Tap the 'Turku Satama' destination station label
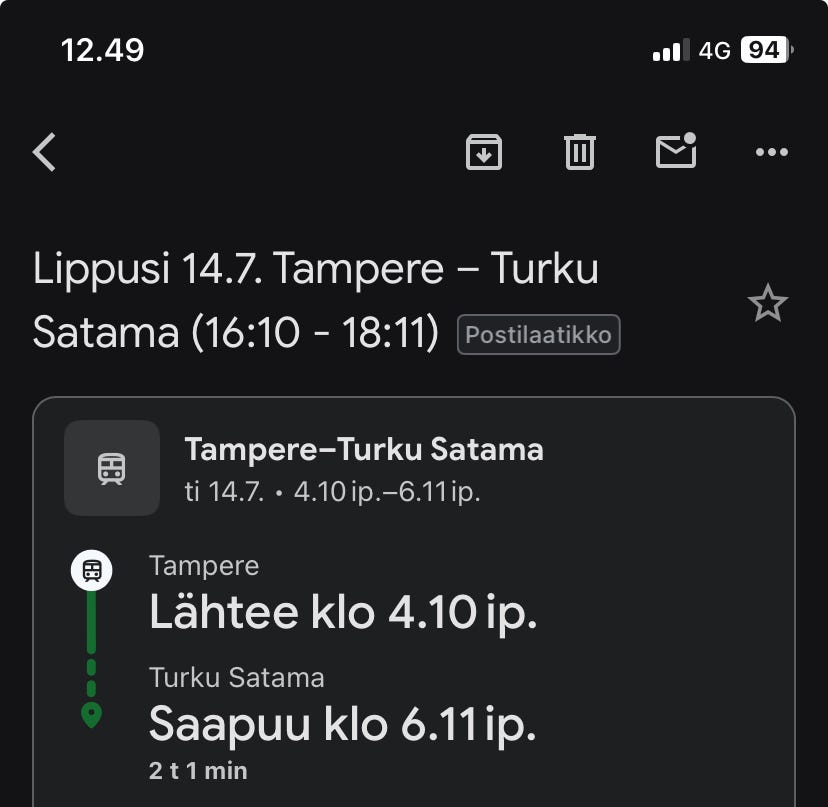828x807 pixels. [x=237, y=678]
